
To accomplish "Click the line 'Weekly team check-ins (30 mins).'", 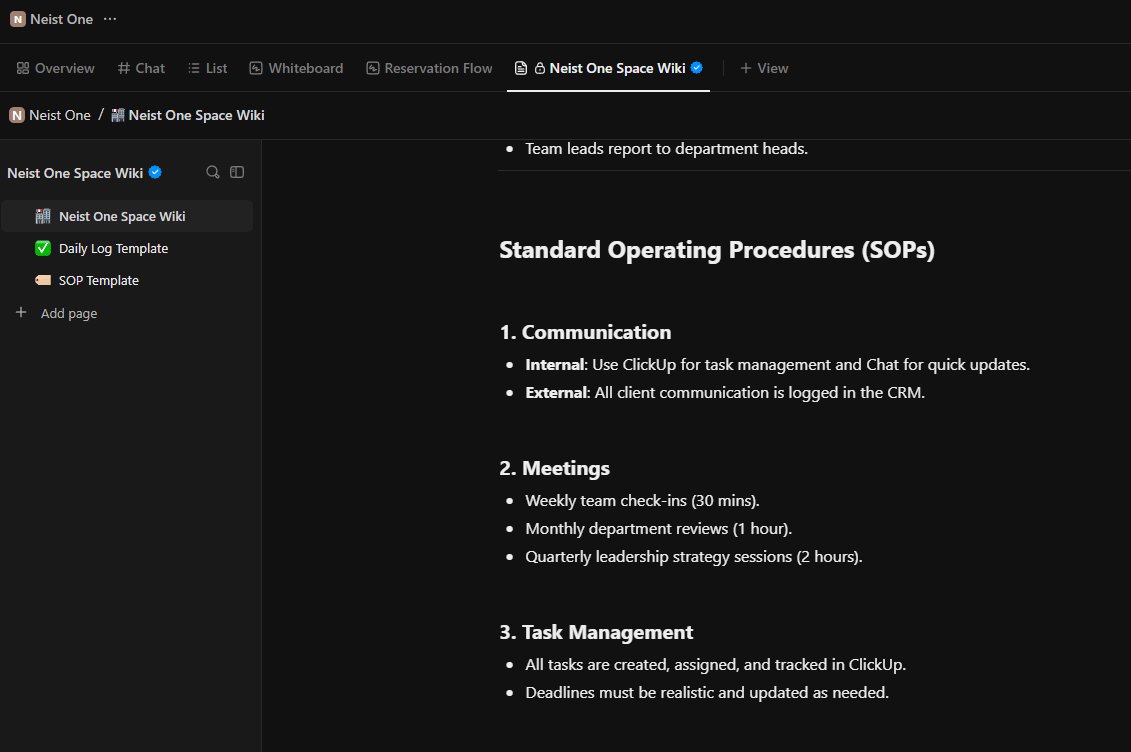I will coord(642,501).
